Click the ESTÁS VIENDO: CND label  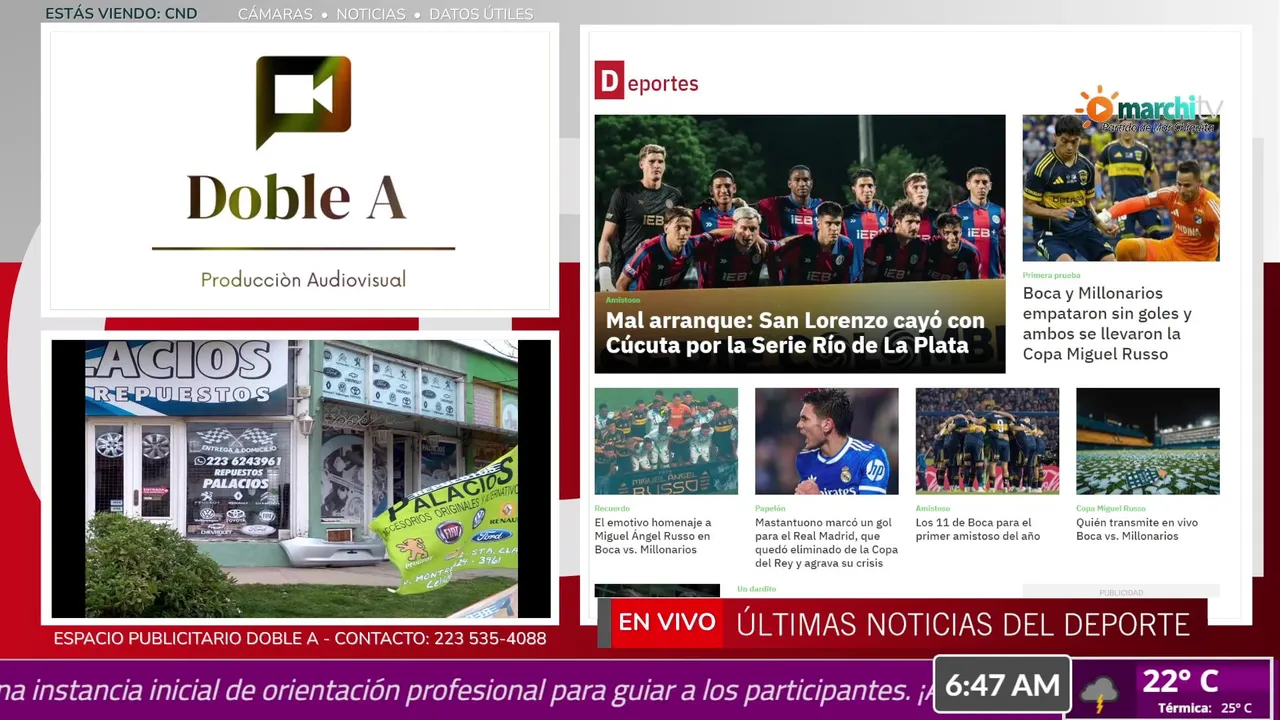[x=121, y=14]
